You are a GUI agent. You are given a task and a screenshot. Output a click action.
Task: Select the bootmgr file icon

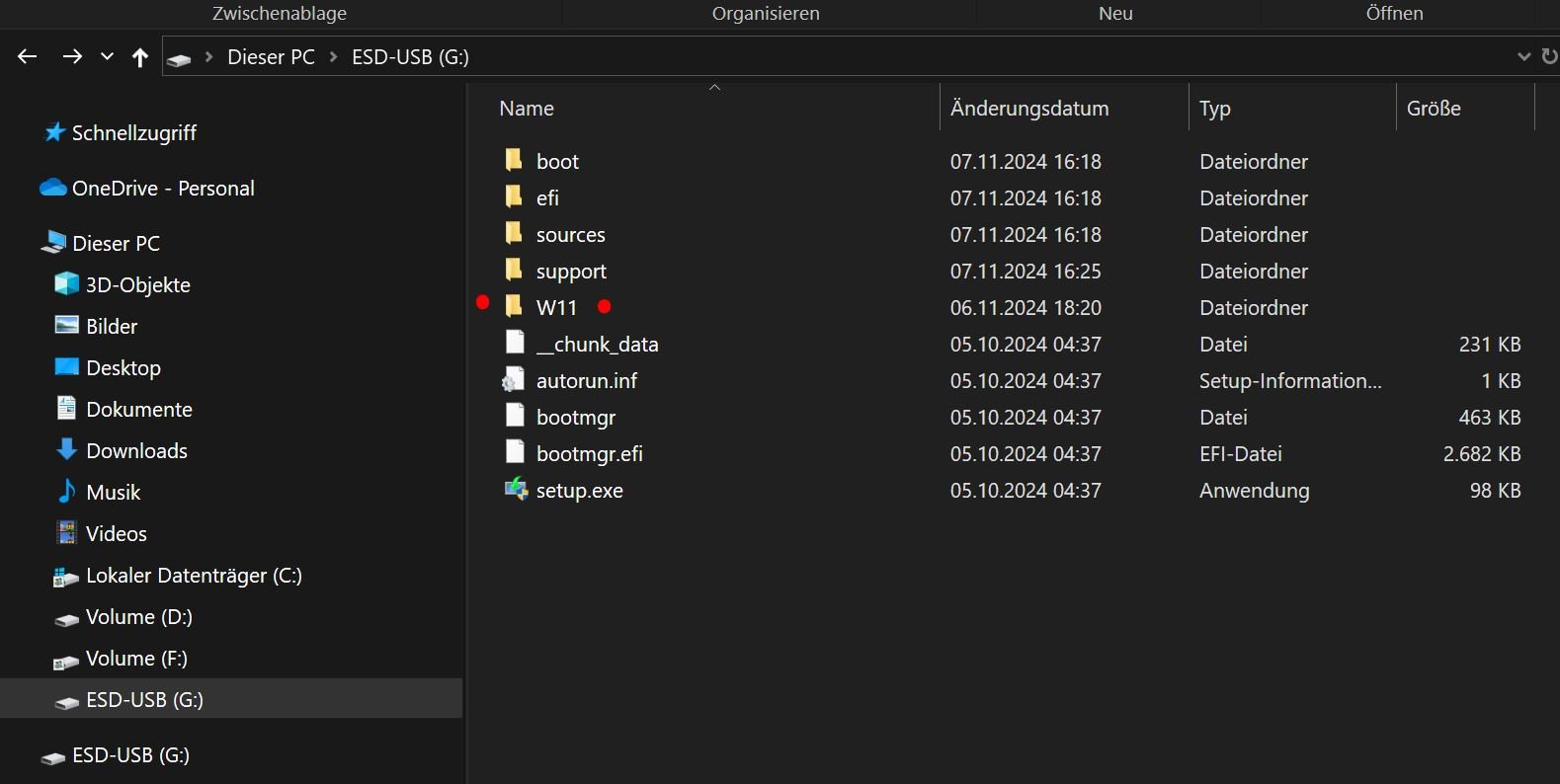(515, 415)
